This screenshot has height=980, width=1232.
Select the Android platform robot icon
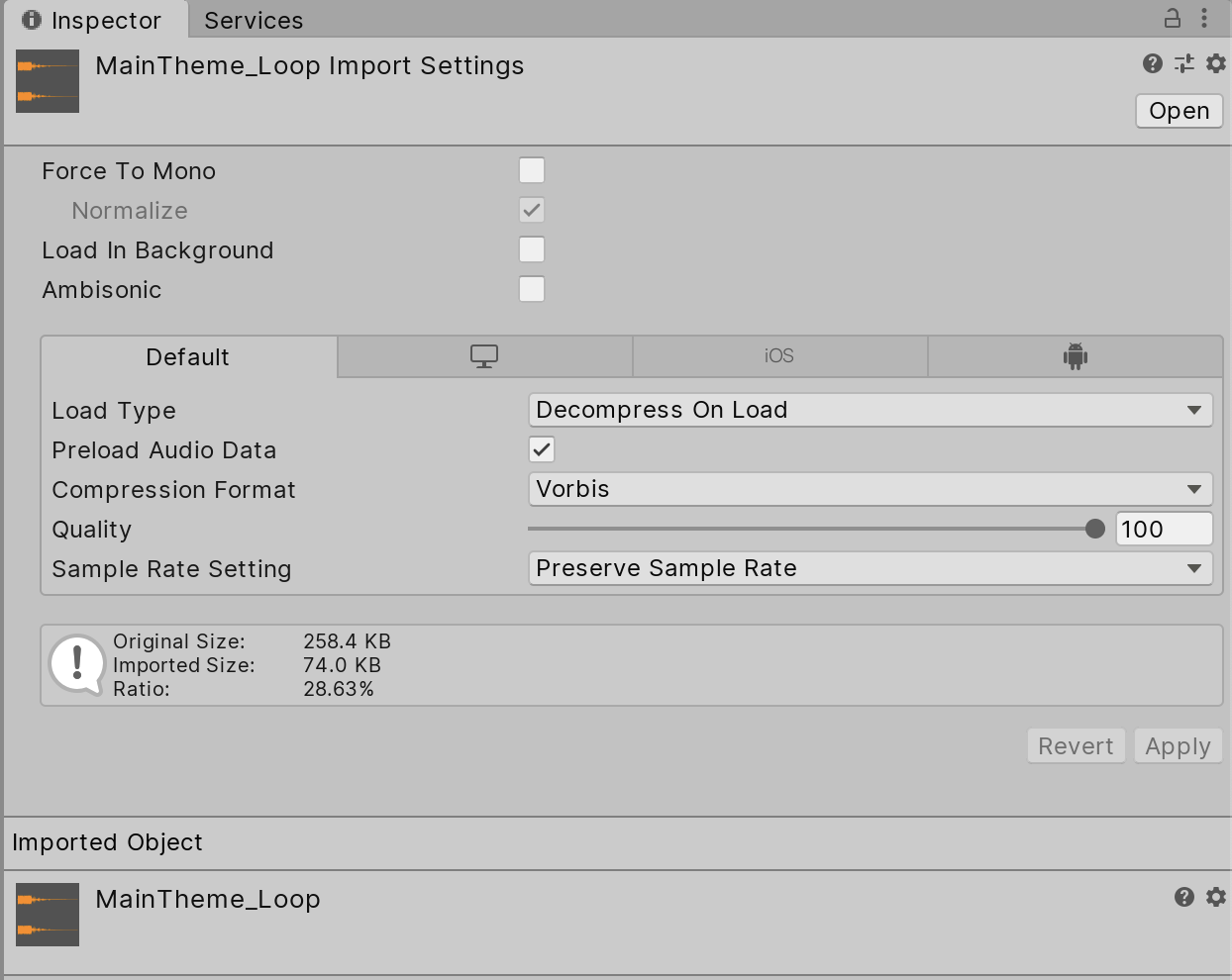1076,356
